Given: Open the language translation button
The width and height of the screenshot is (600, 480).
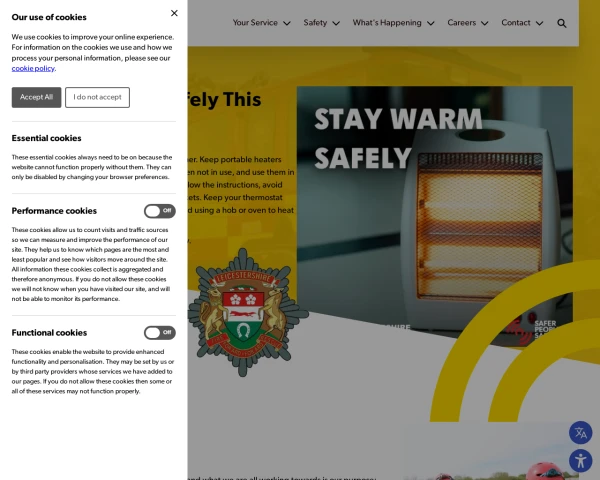Looking at the screenshot, I should coord(580,433).
